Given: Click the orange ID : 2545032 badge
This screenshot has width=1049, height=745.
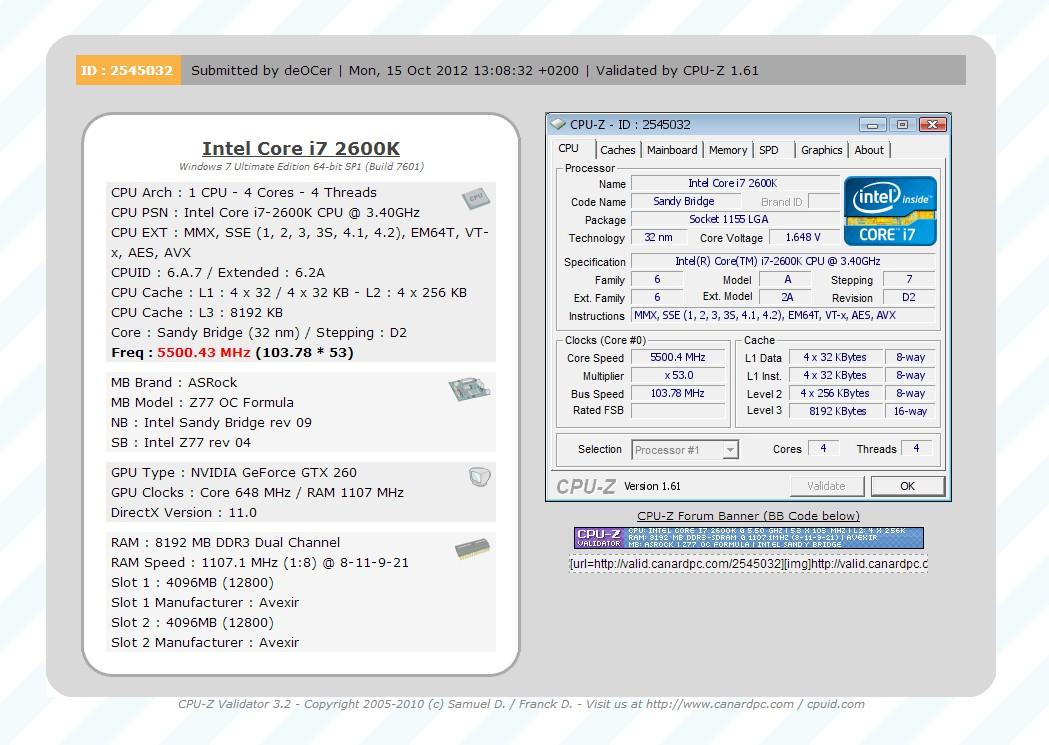Looking at the screenshot, I should (x=128, y=70).
